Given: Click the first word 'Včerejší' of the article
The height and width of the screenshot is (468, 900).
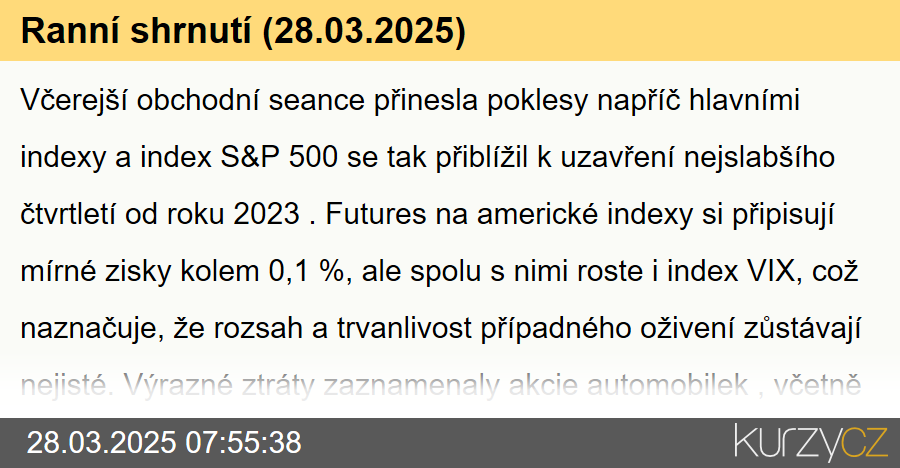Looking at the screenshot, I should [x=74, y=100].
